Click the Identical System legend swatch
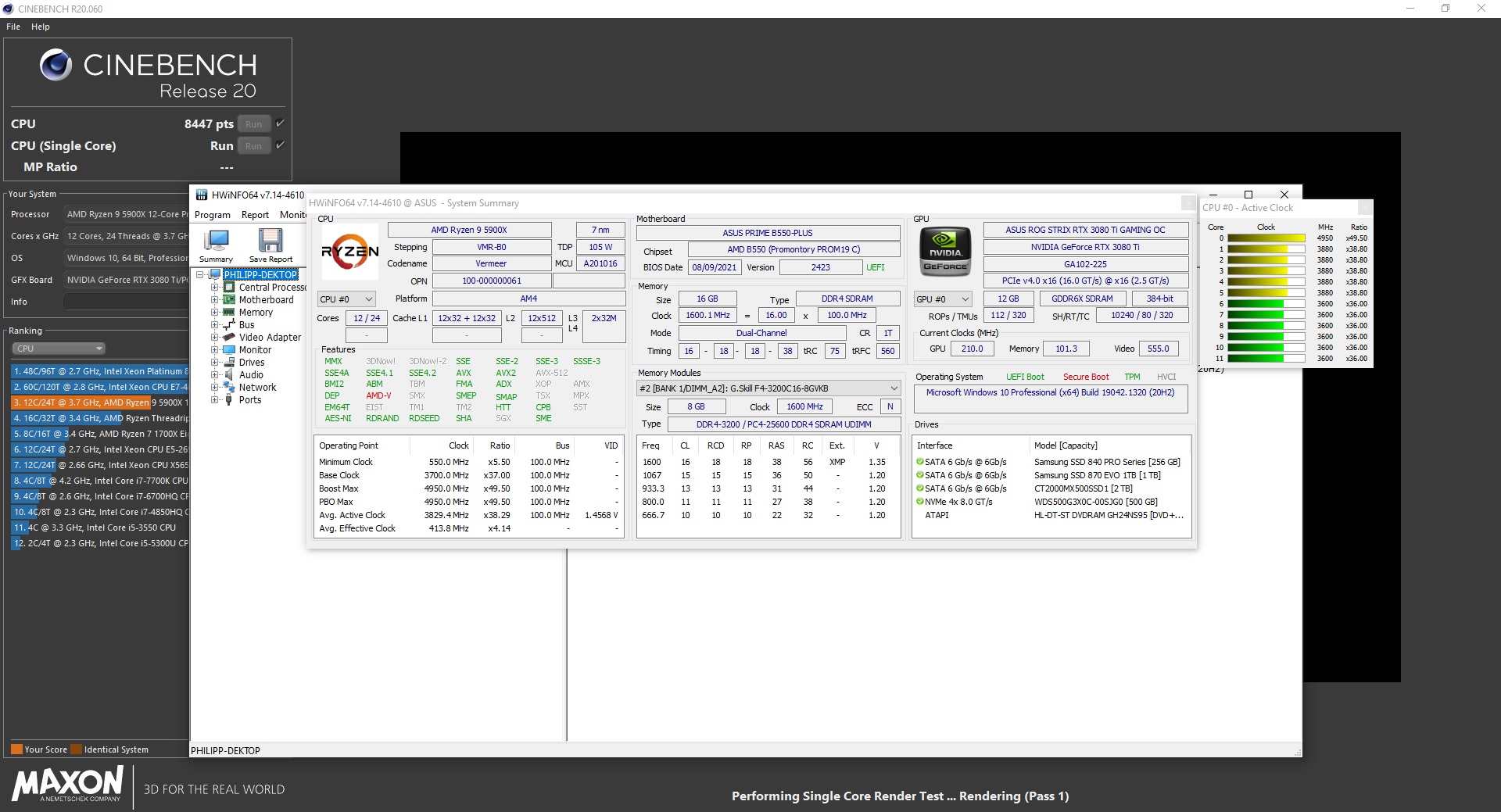1501x812 pixels. point(76,749)
